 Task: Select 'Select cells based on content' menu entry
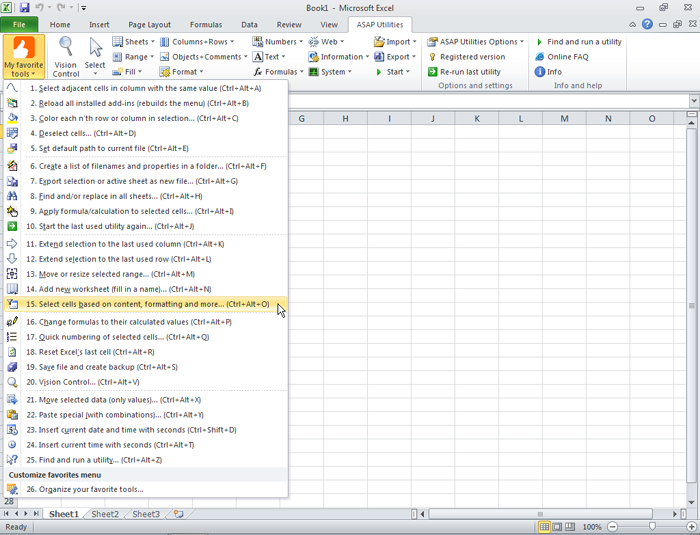click(x=149, y=304)
